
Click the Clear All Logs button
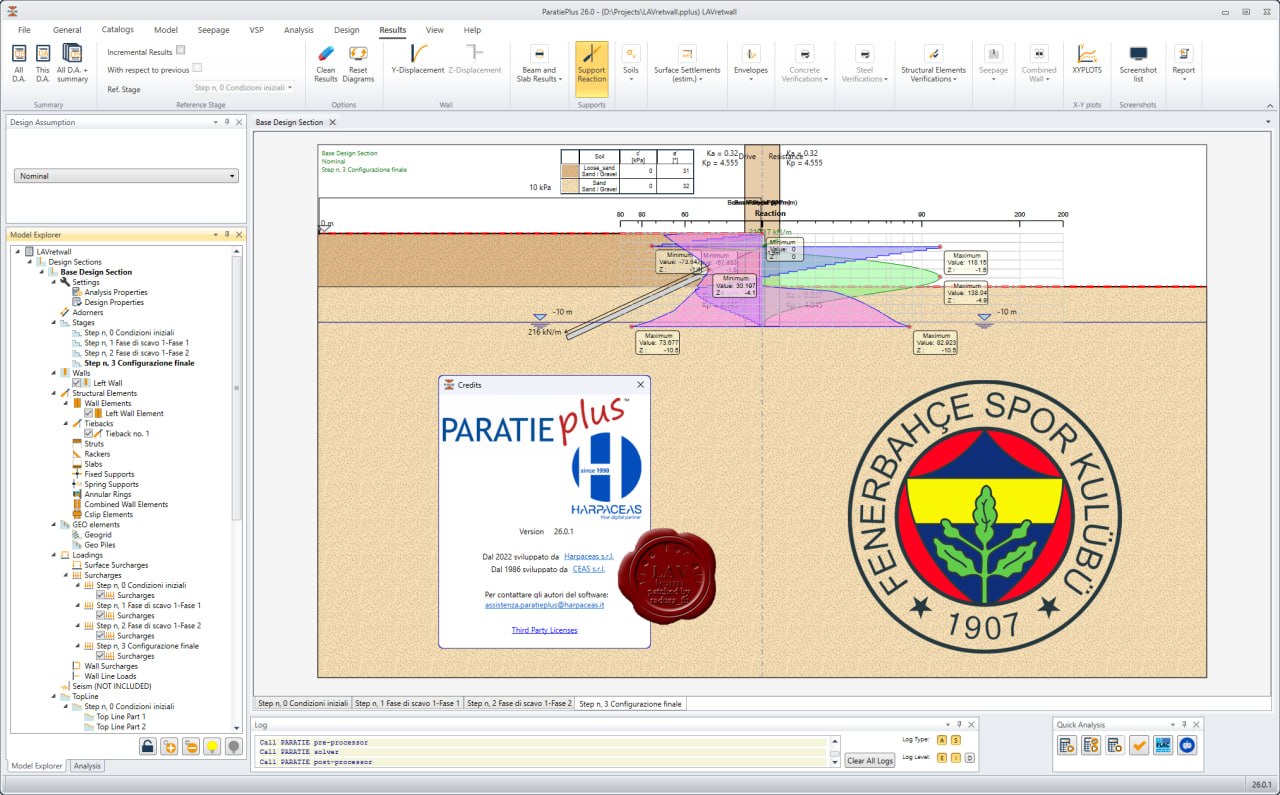point(870,761)
